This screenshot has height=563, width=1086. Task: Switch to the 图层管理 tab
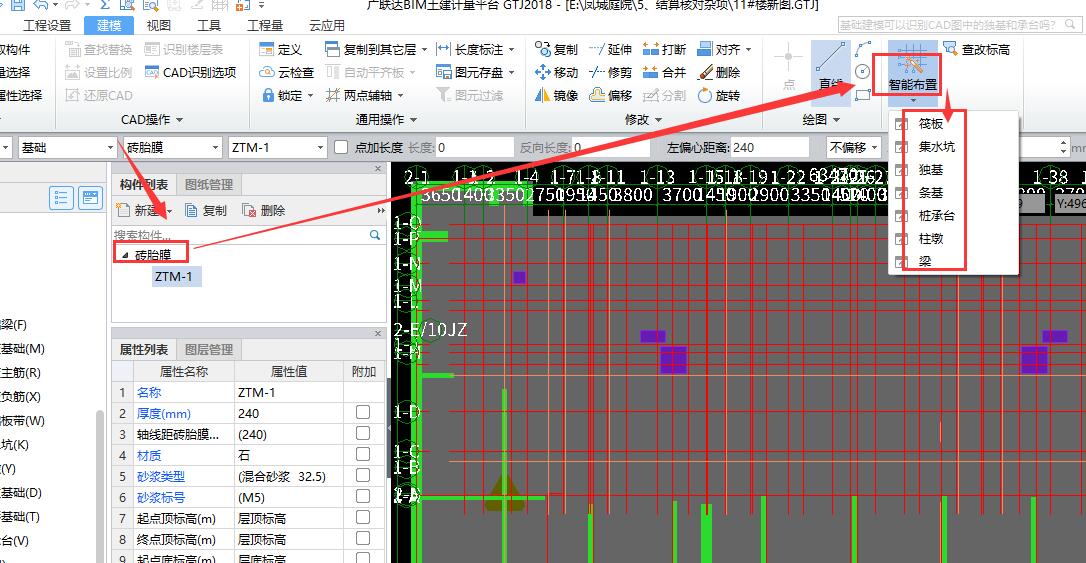pyautogui.click(x=208, y=350)
